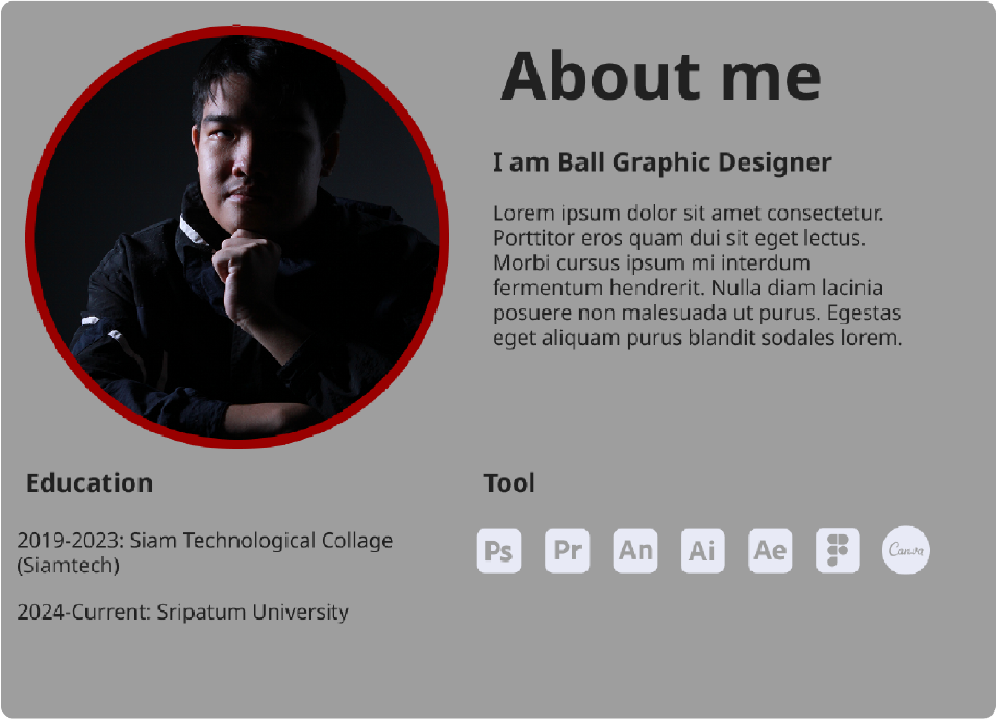
Task: Select the Figma logo icon
Action: (837, 551)
